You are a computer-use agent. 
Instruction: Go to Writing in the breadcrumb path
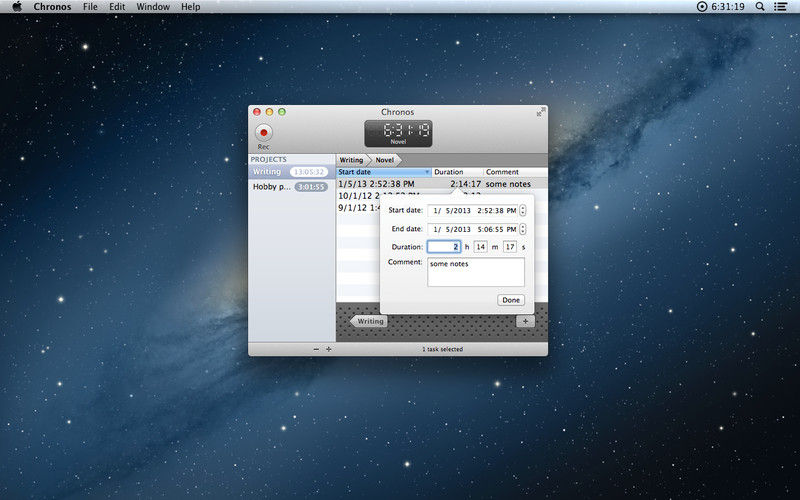pos(352,160)
